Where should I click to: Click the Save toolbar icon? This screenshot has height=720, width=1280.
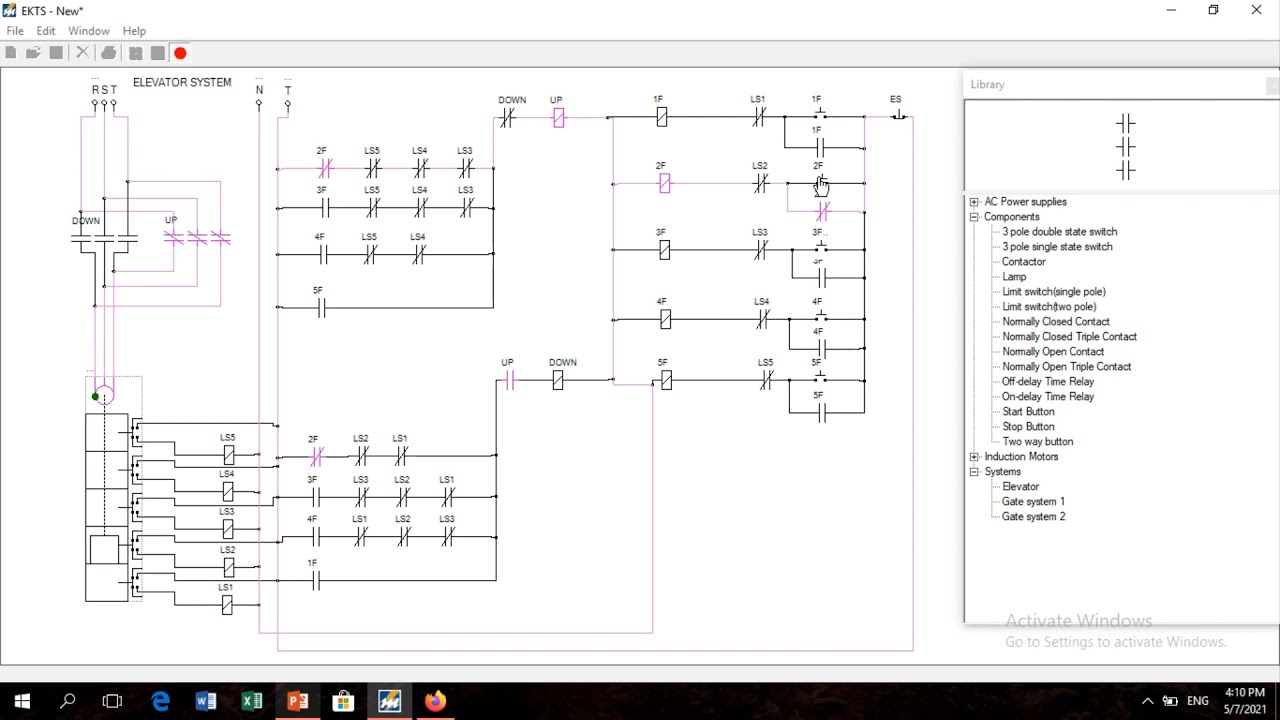56,53
